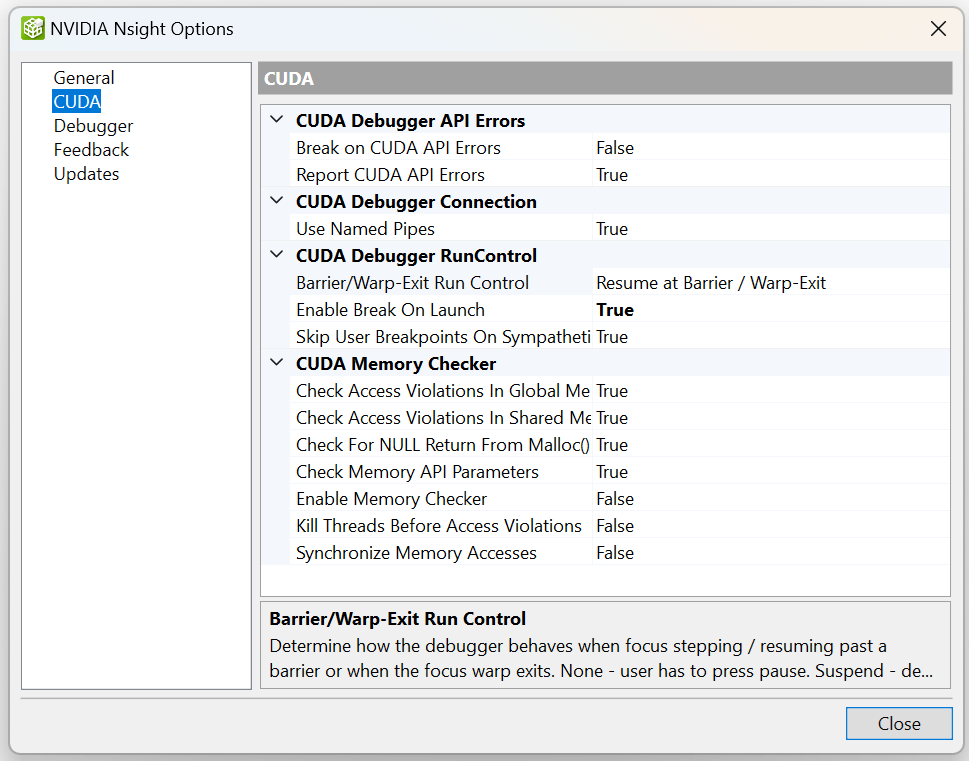
Task: Close the Nsight Options window with X
Action: [x=938, y=29]
